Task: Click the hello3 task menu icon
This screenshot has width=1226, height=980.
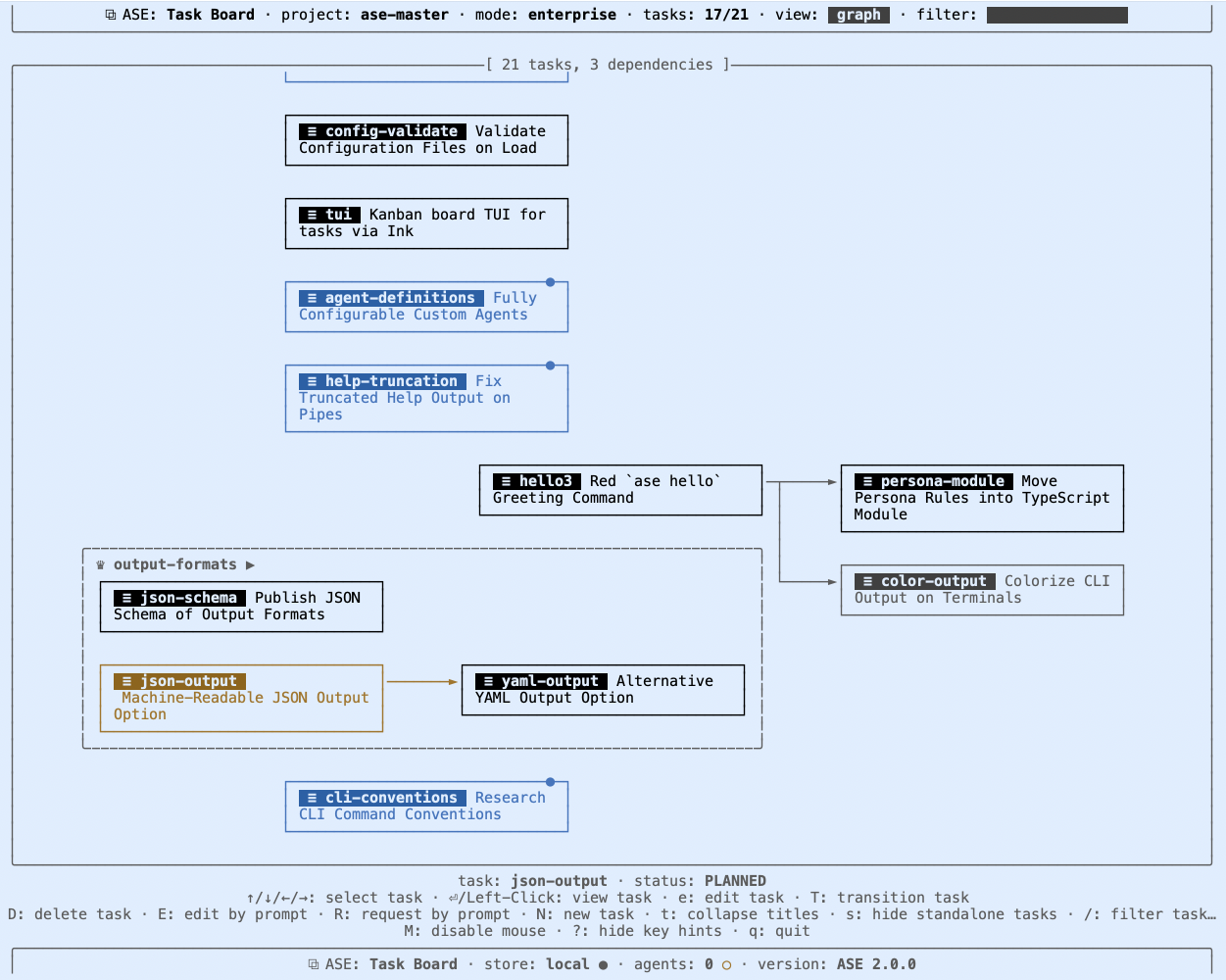Action: tap(507, 481)
